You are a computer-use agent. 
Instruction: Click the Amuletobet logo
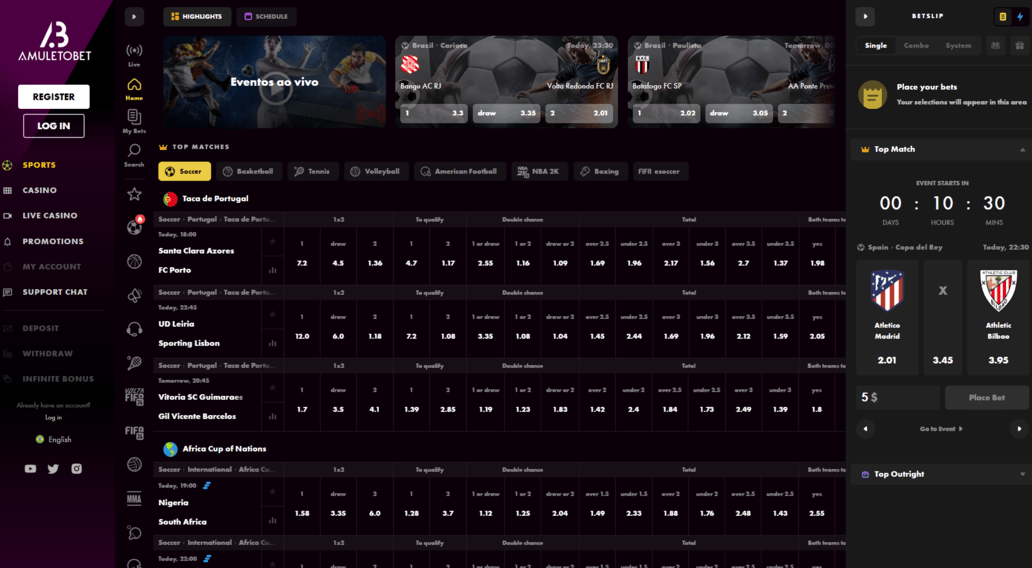tap(55, 41)
